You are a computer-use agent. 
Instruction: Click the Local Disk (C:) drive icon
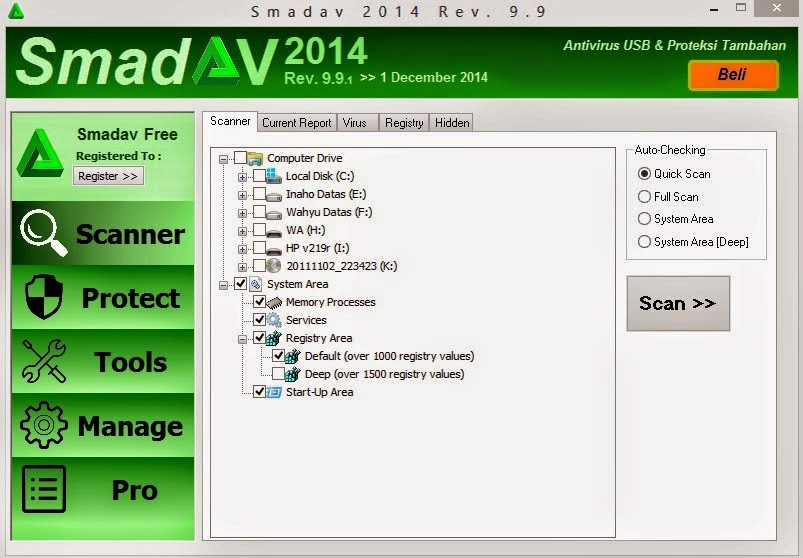point(274,176)
